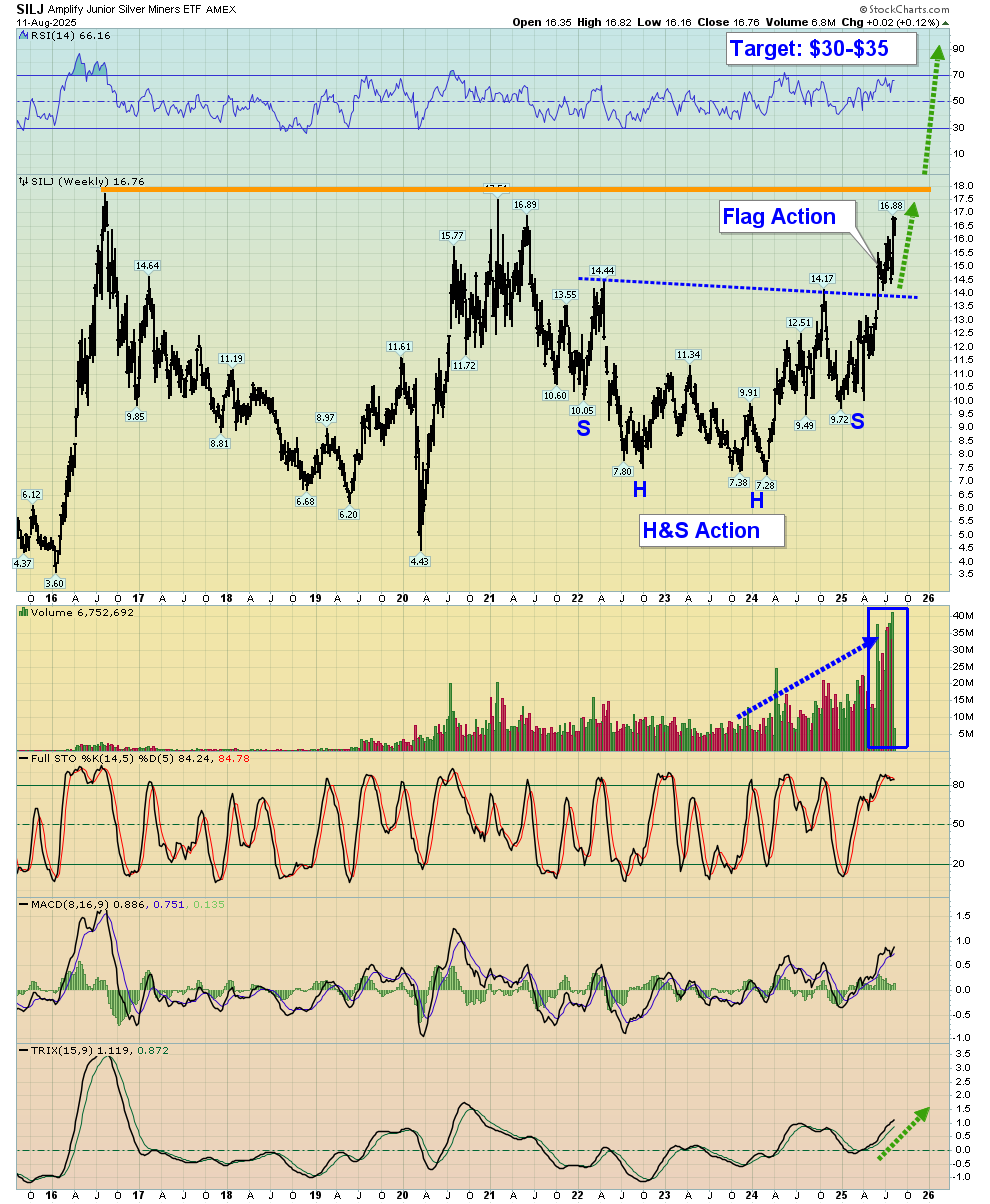Click the right shoulder "S" marker near 9.72

click(857, 421)
